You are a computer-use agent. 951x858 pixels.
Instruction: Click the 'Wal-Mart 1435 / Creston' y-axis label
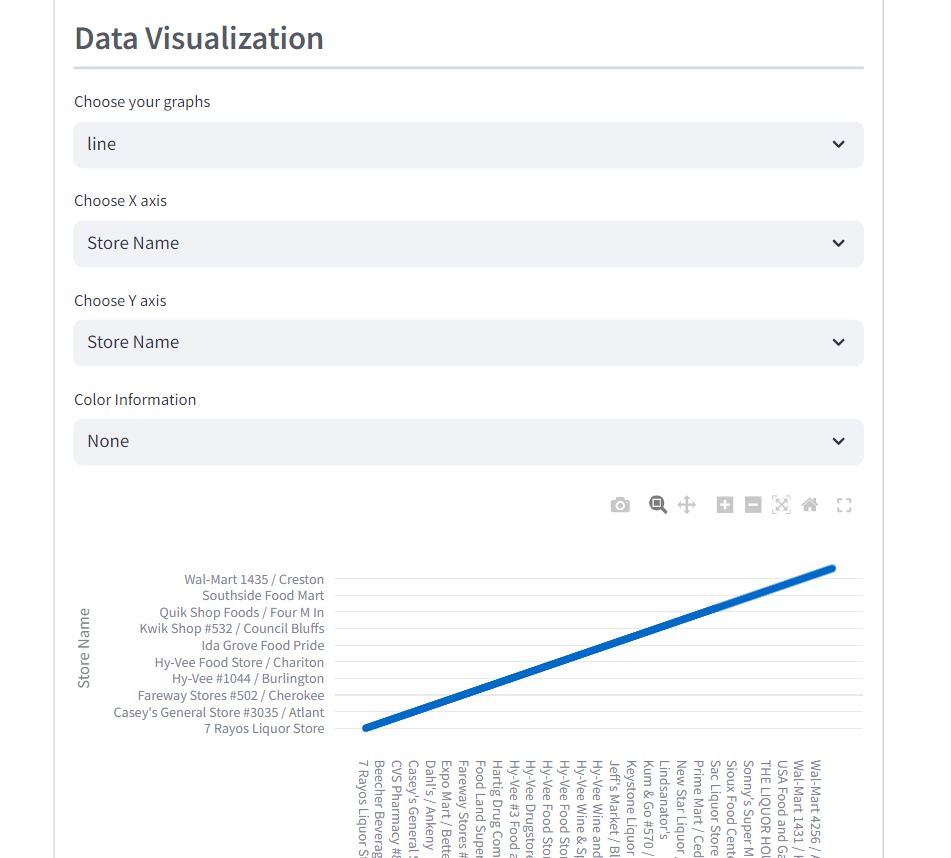click(x=254, y=579)
